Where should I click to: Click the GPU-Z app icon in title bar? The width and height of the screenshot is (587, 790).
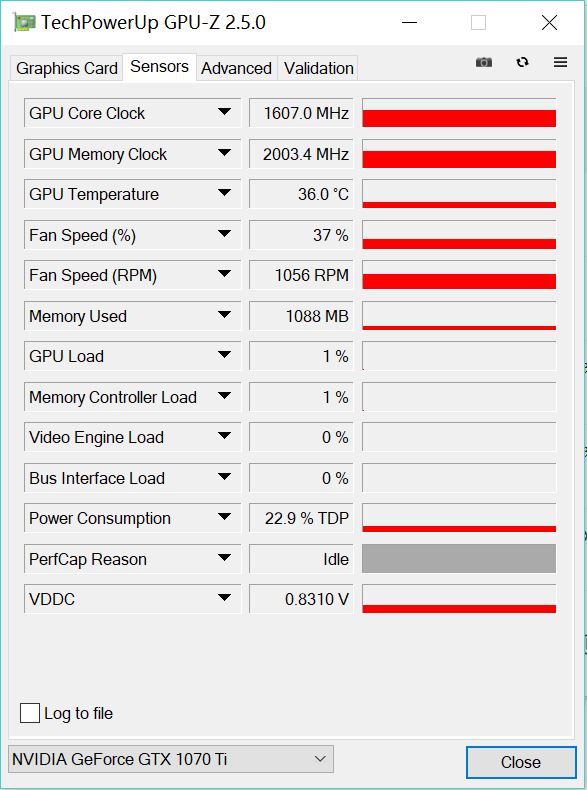click(24, 23)
